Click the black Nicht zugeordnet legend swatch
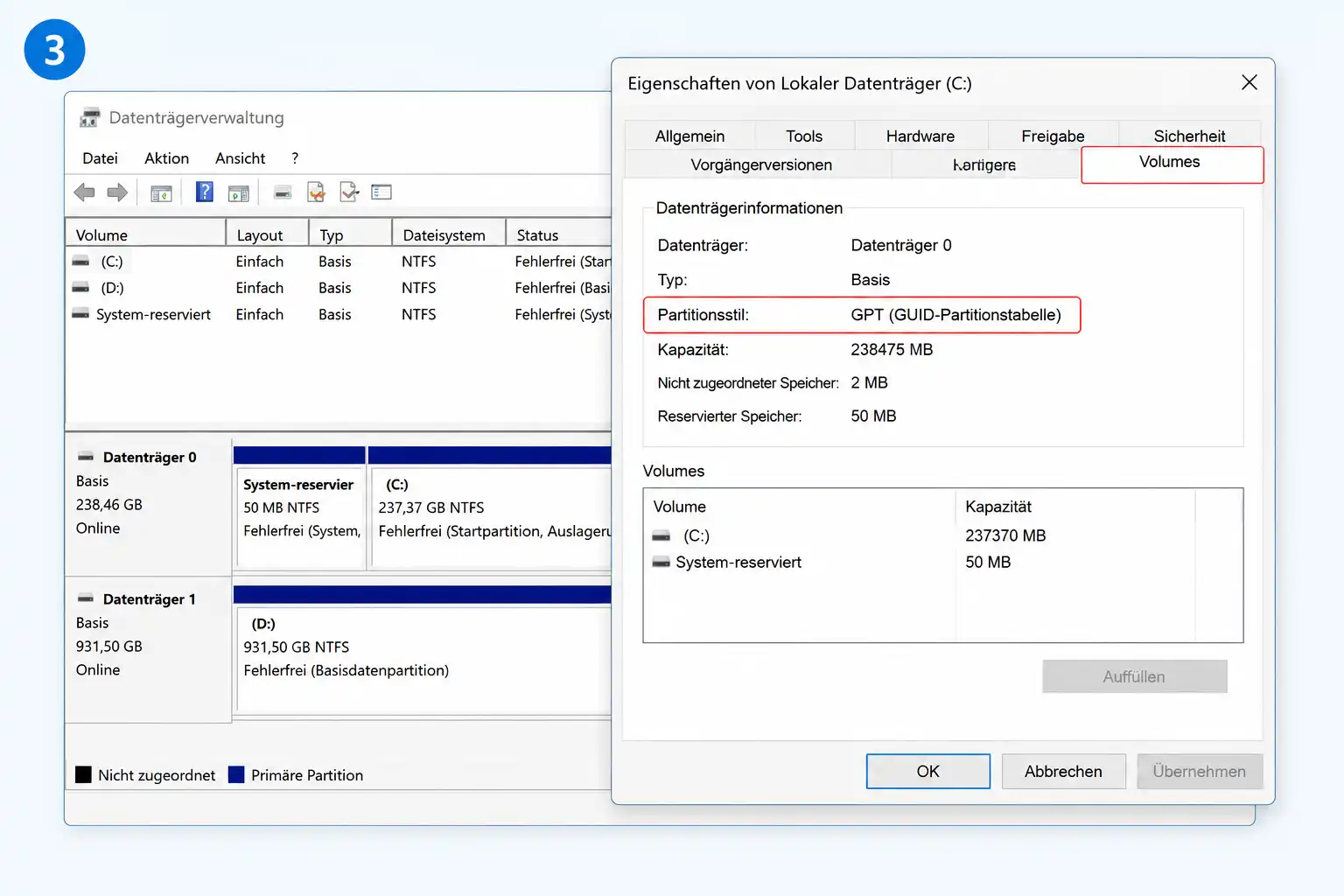Viewport: 1344px width, 896px height. coord(83,774)
